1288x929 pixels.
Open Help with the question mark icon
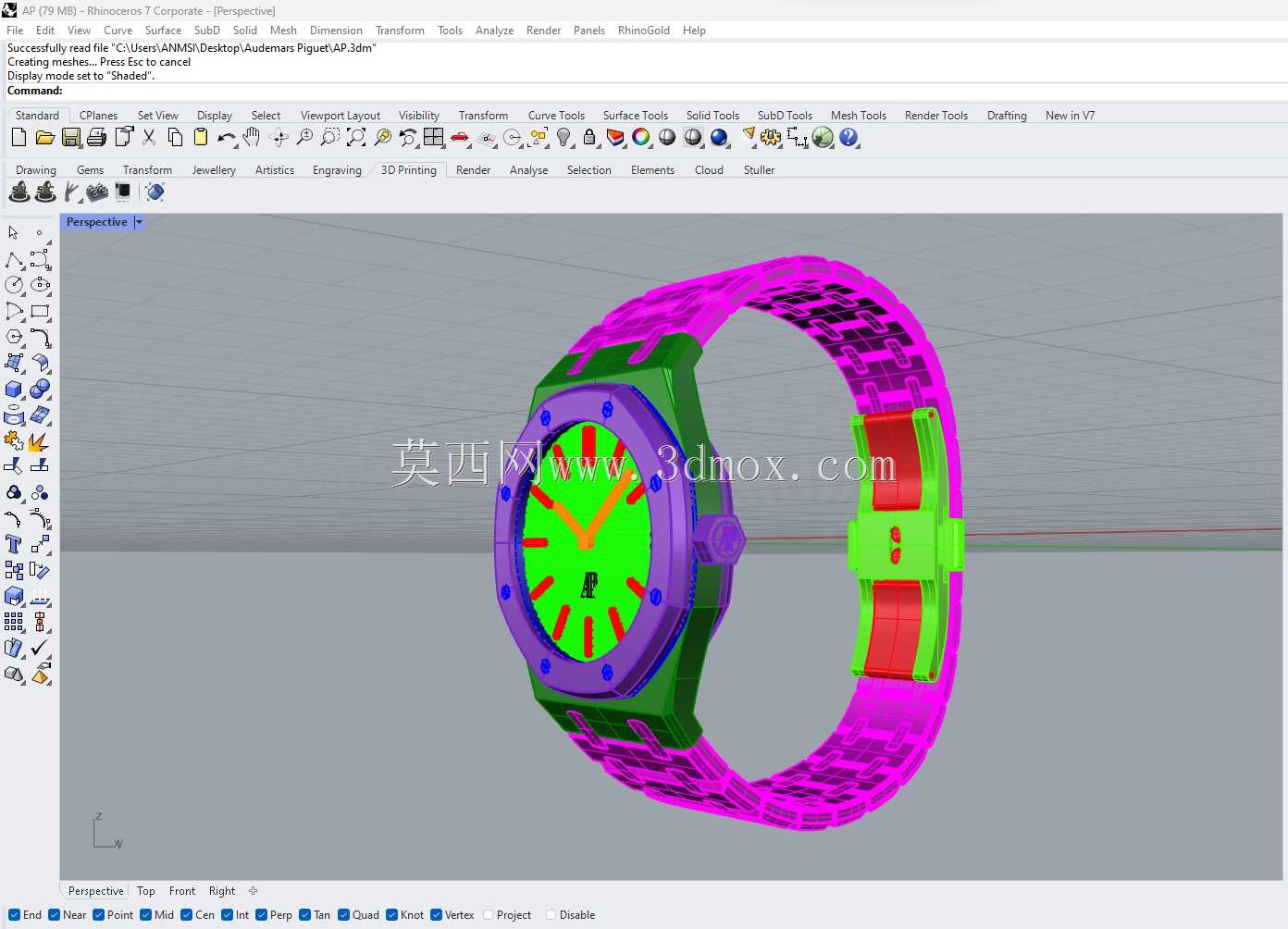click(x=848, y=138)
